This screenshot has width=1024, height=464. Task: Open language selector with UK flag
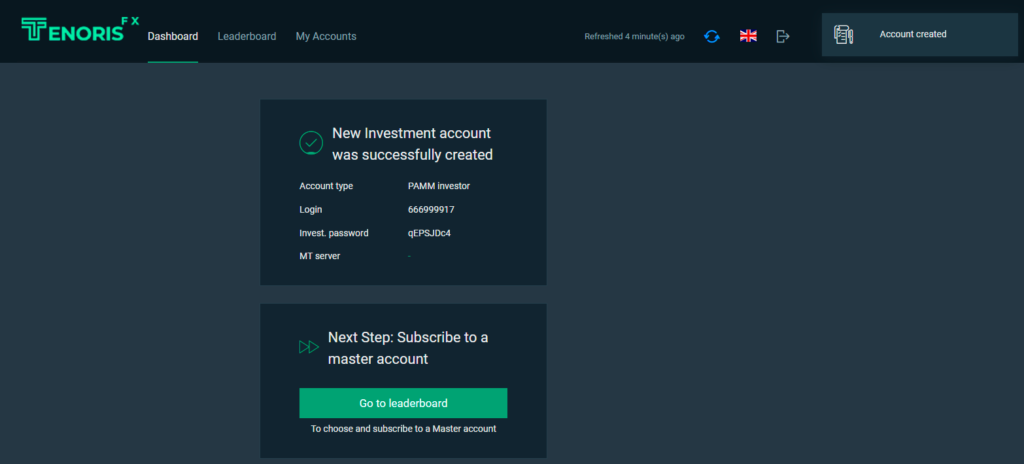[x=748, y=36]
